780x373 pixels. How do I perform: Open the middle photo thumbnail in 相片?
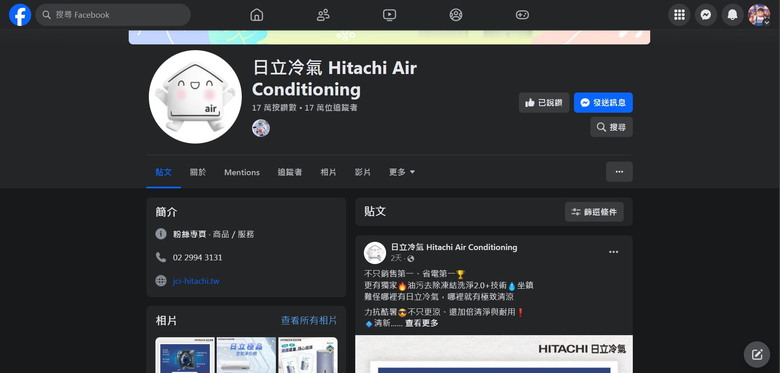(x=246, y=355)
